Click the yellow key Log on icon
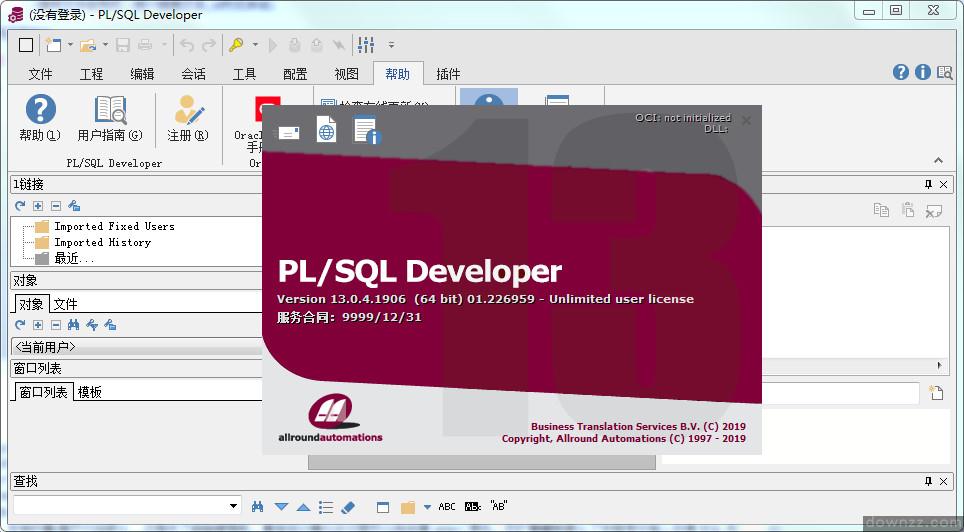This screenshot has height=532, width=964. (x=236, y=45)
